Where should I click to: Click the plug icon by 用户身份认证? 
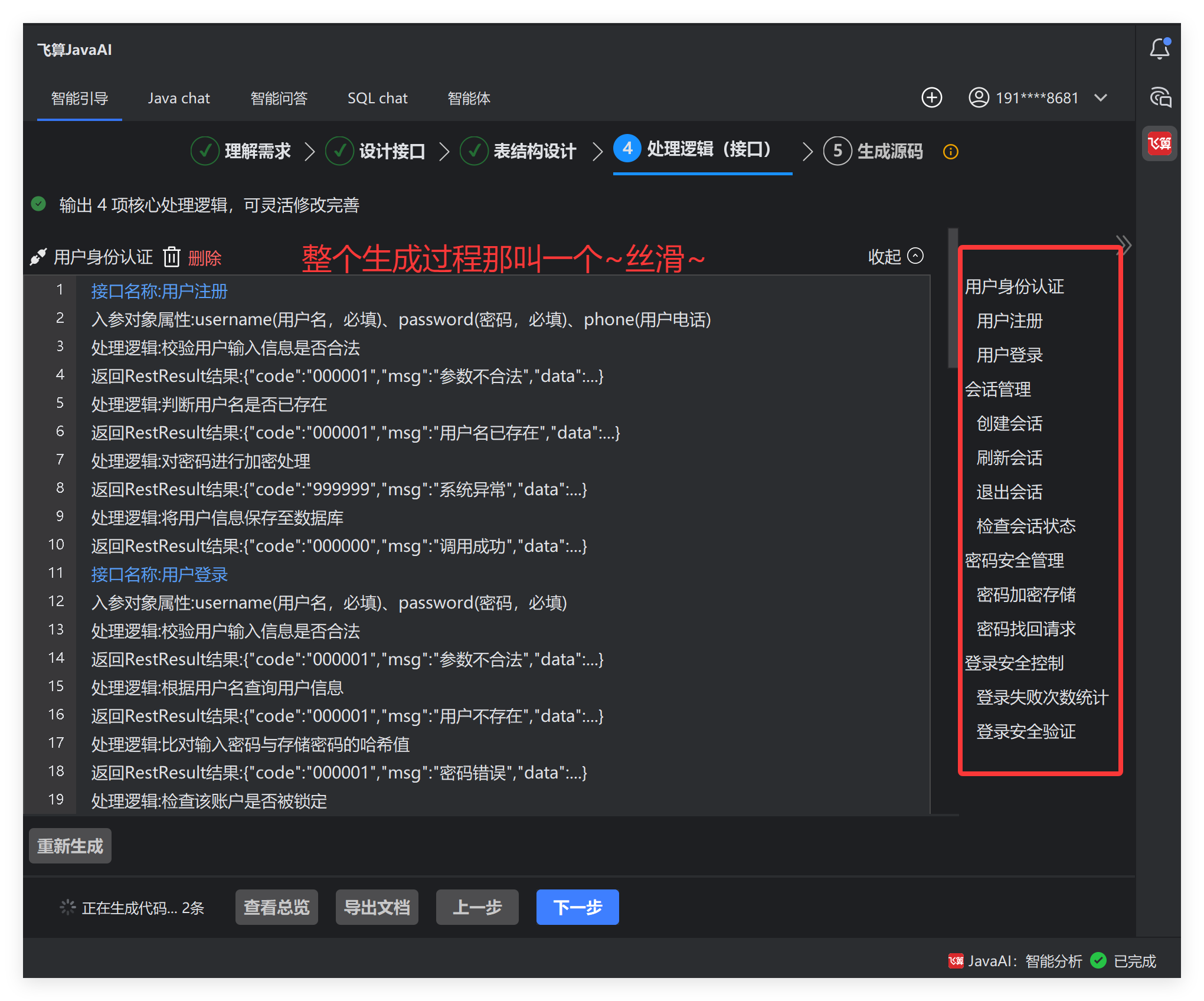38,257
